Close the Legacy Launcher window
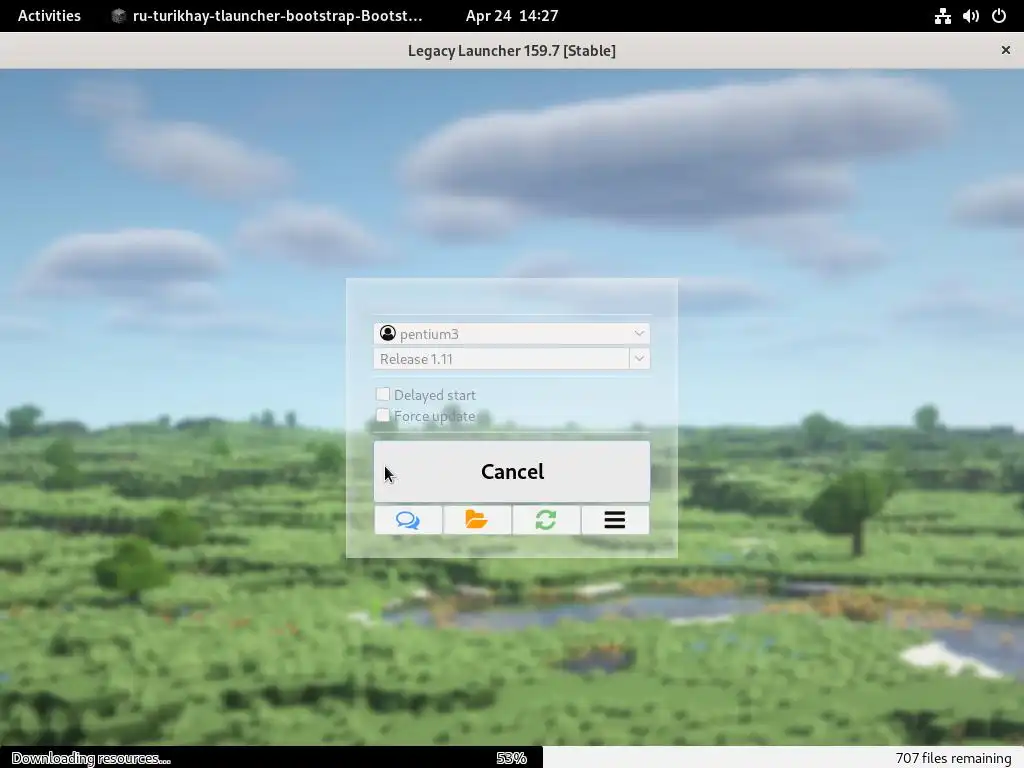 (1006, 50)
